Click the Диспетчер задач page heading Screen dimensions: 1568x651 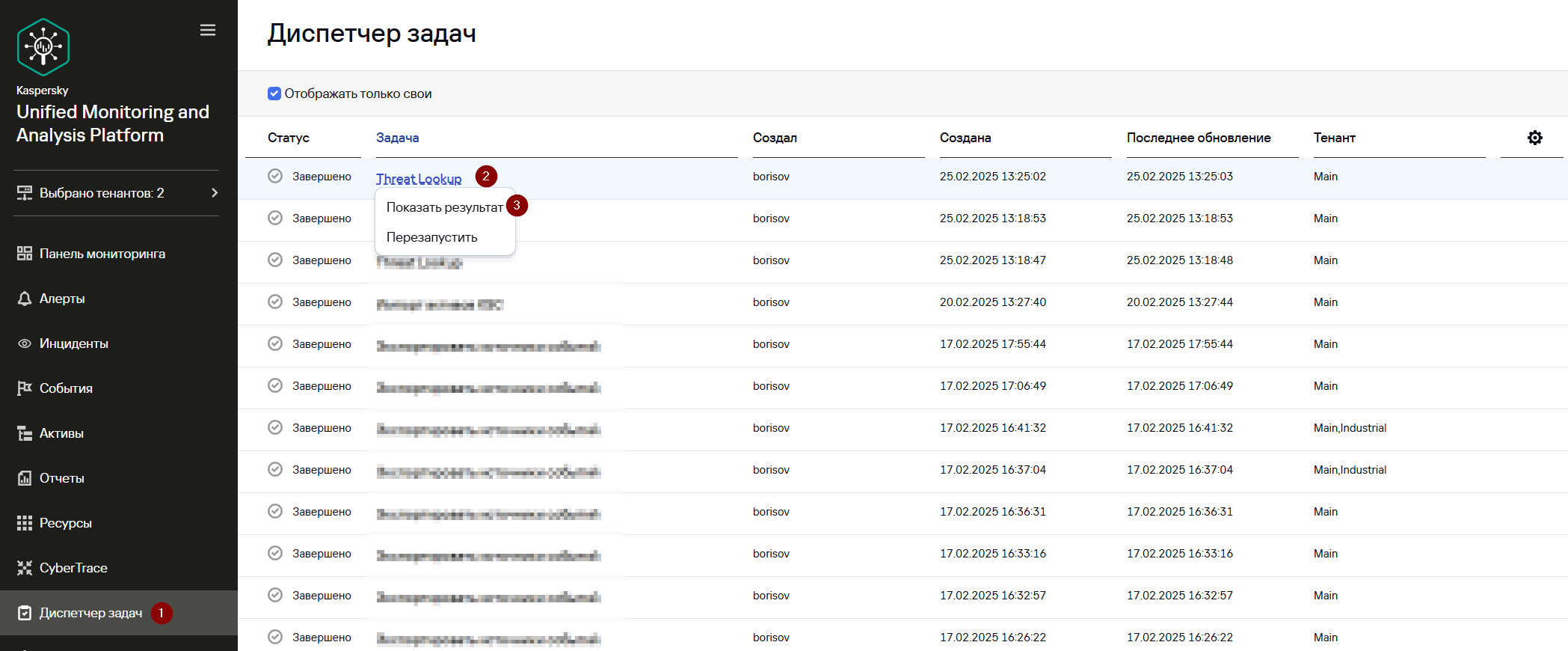pyautogui.click(x=372, y=34)
